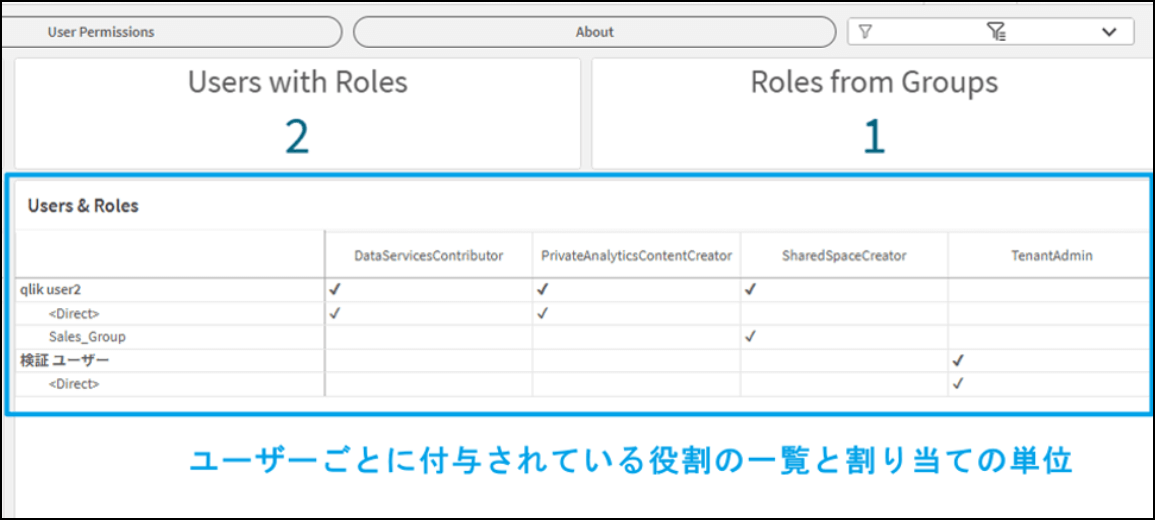Select the Roles from Groups KPI
This screenshot has width=1155, height=520.
[873, 112]
